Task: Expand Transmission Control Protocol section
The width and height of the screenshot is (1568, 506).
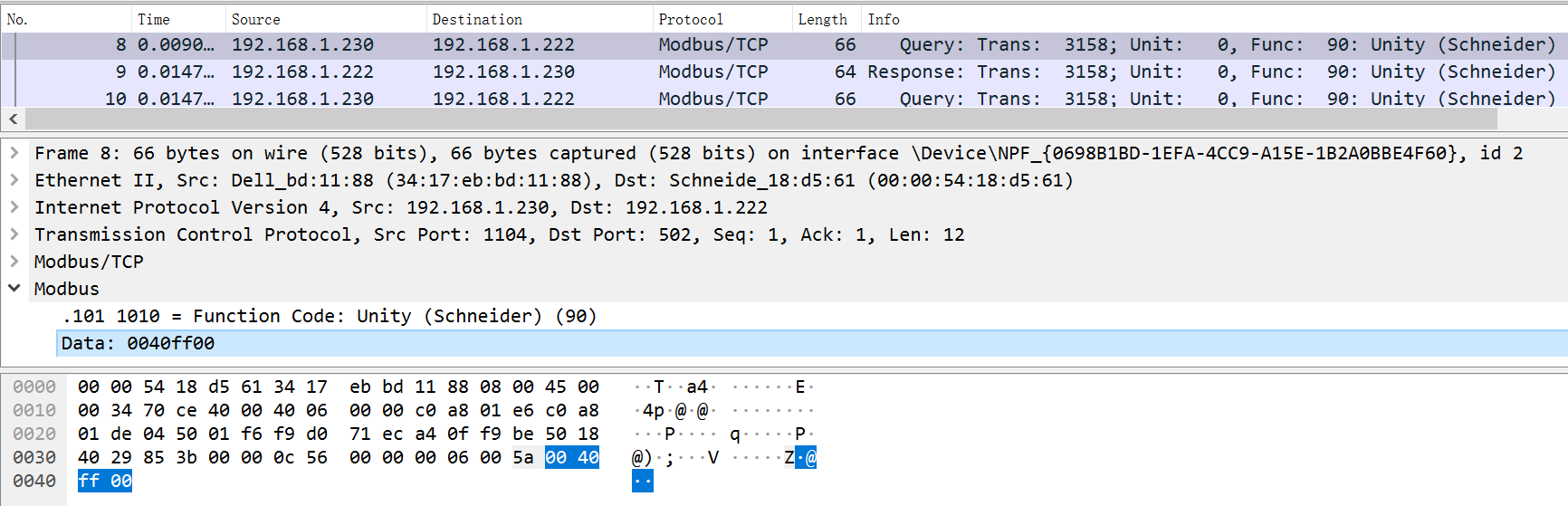Action: [x=14, y=234]
